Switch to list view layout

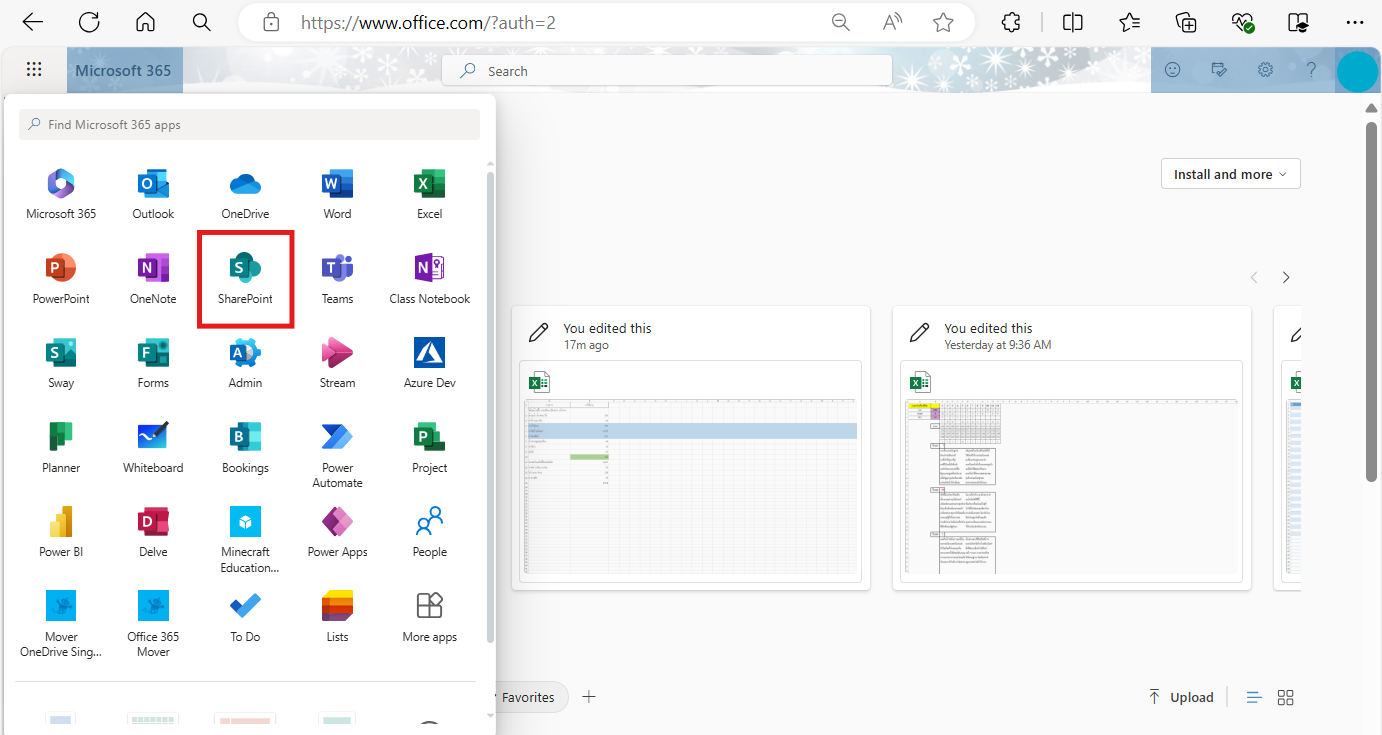(x=1254, y=697)
